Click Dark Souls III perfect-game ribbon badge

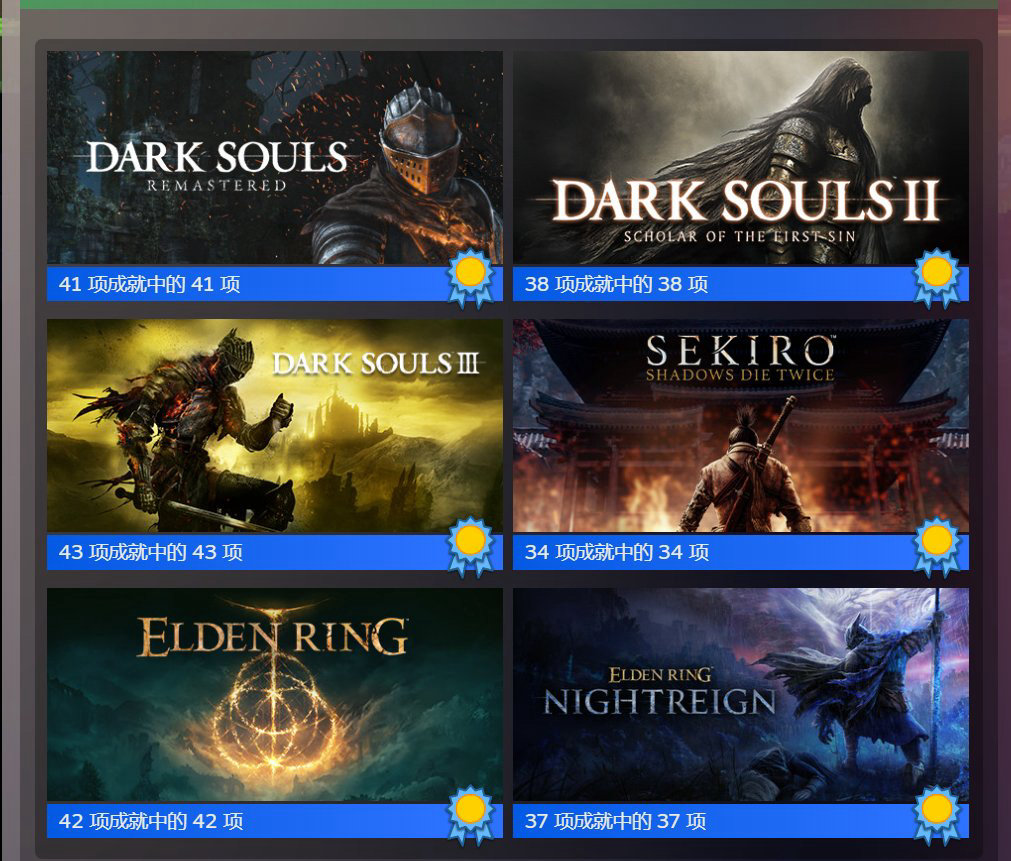471,546
